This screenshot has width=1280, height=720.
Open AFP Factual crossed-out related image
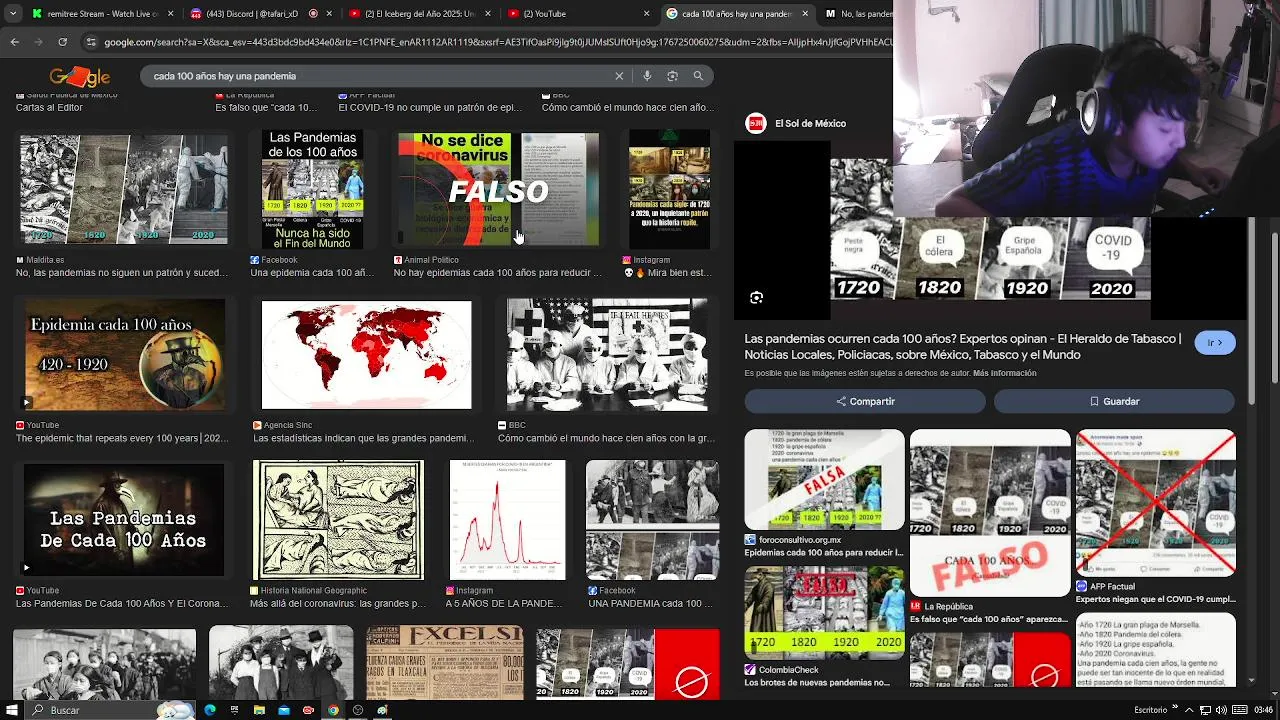point(1156,503)
